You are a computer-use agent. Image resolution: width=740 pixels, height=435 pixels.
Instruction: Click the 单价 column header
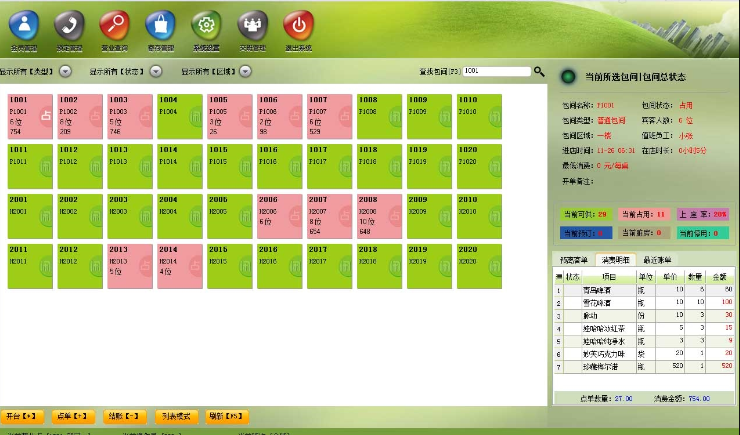click(x=670, y=277)
